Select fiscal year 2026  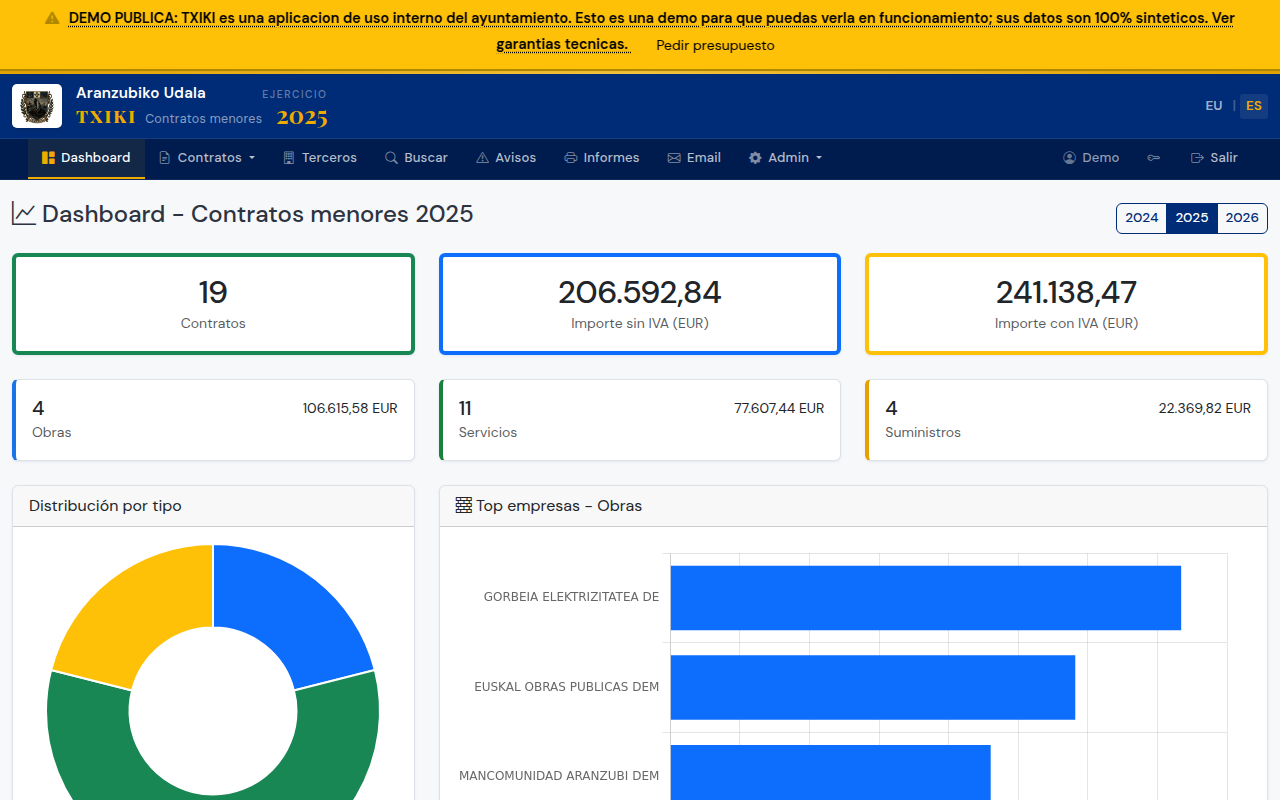coord(1242,218)
